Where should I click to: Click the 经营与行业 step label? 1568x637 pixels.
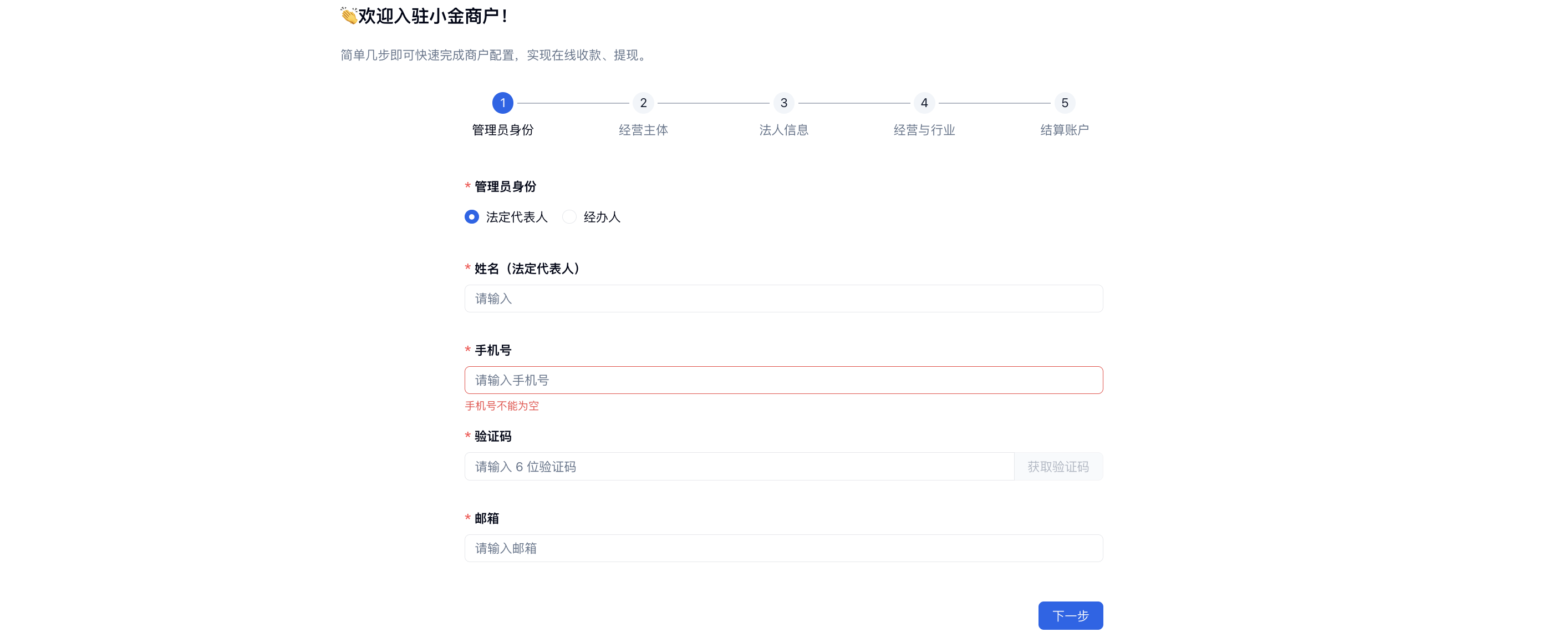[x=925, y=130]
